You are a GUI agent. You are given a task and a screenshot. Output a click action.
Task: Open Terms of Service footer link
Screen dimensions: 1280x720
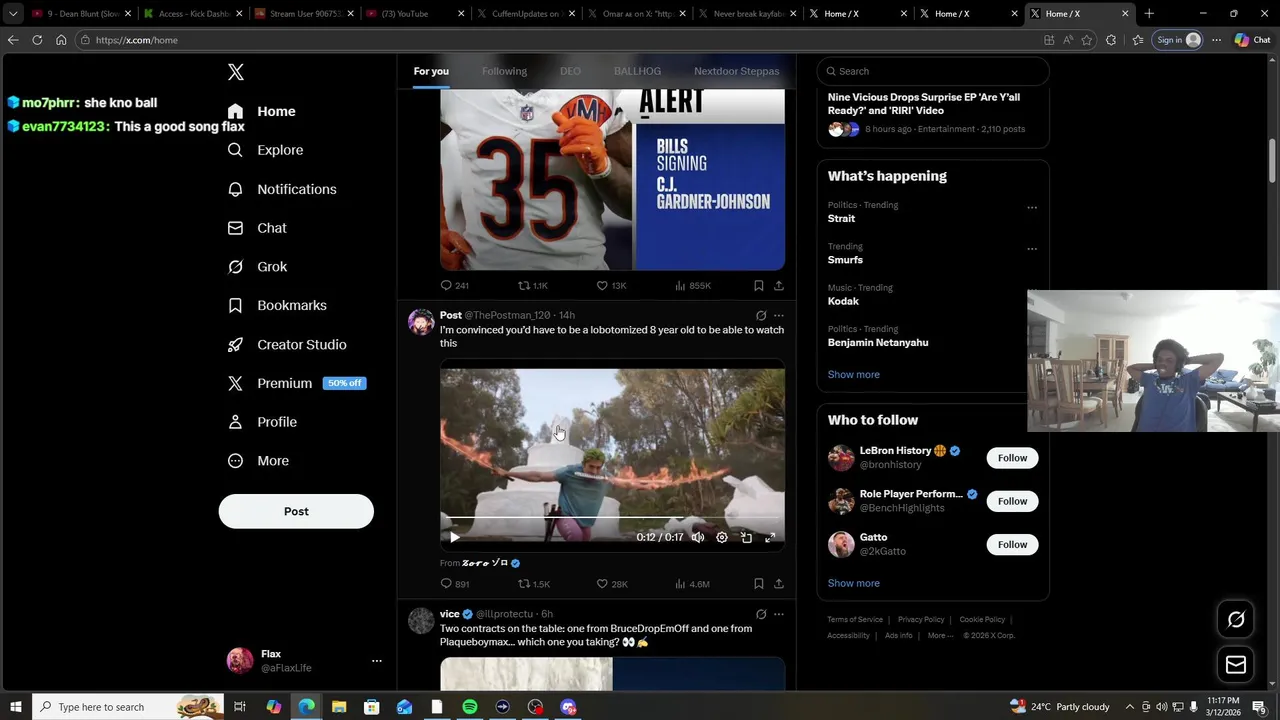(855, 620)
